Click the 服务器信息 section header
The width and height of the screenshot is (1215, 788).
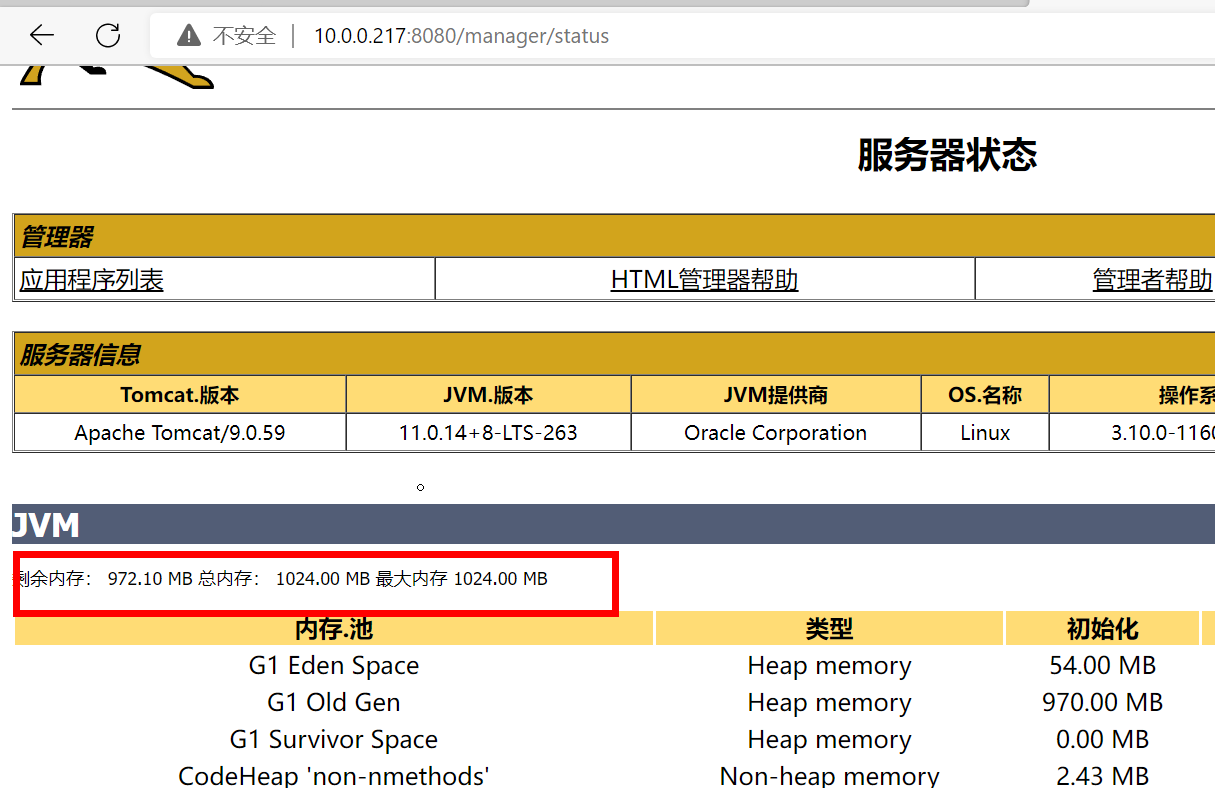(x=614, y=354)
